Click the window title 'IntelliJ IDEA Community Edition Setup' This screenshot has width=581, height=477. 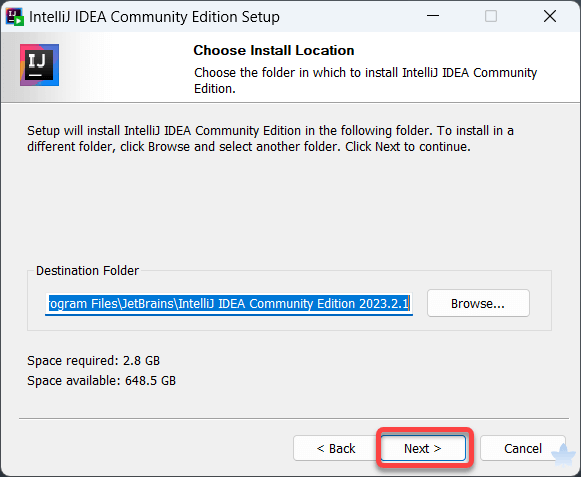click(x=154, y=17)
